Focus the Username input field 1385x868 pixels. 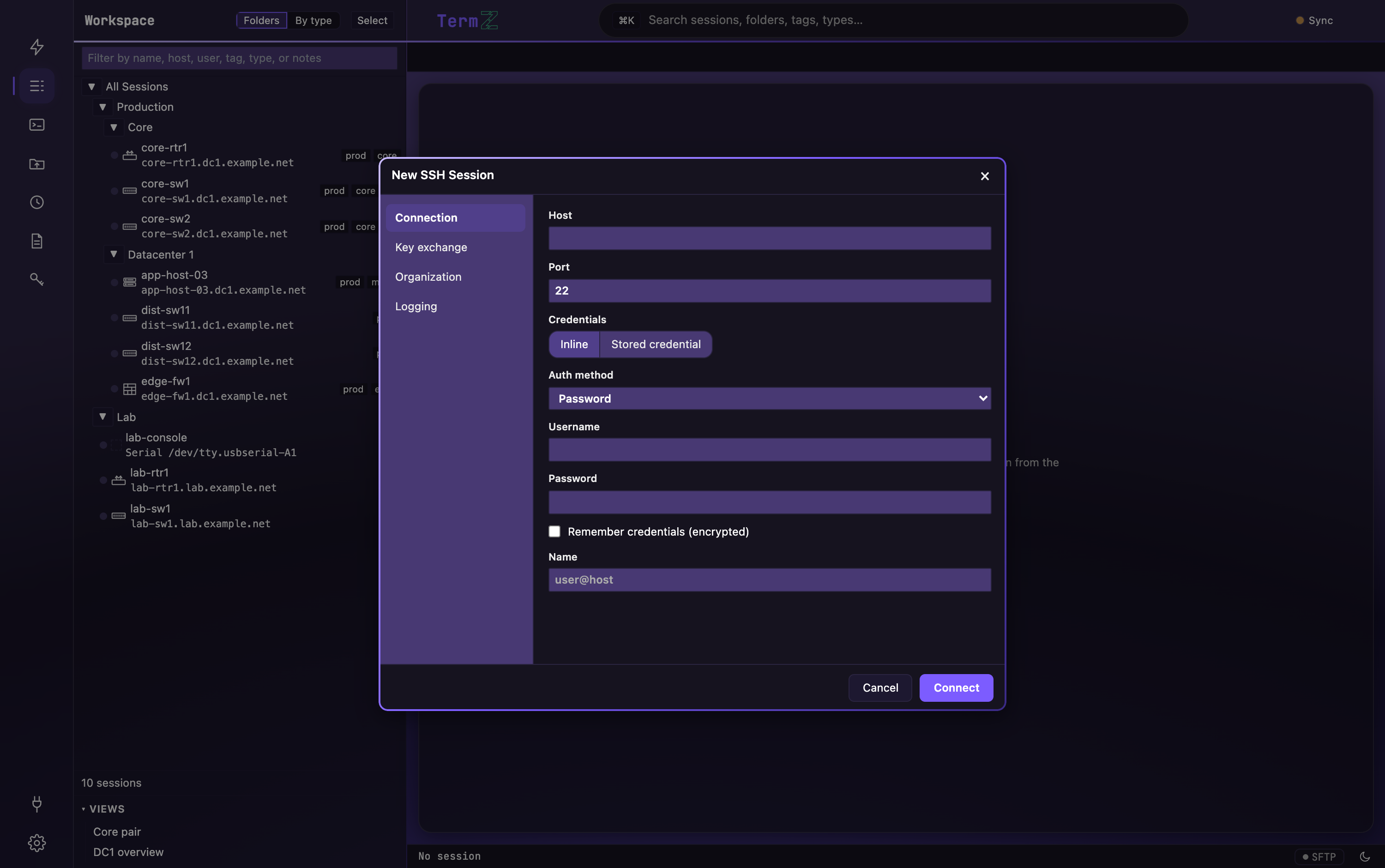pos(769,450)
